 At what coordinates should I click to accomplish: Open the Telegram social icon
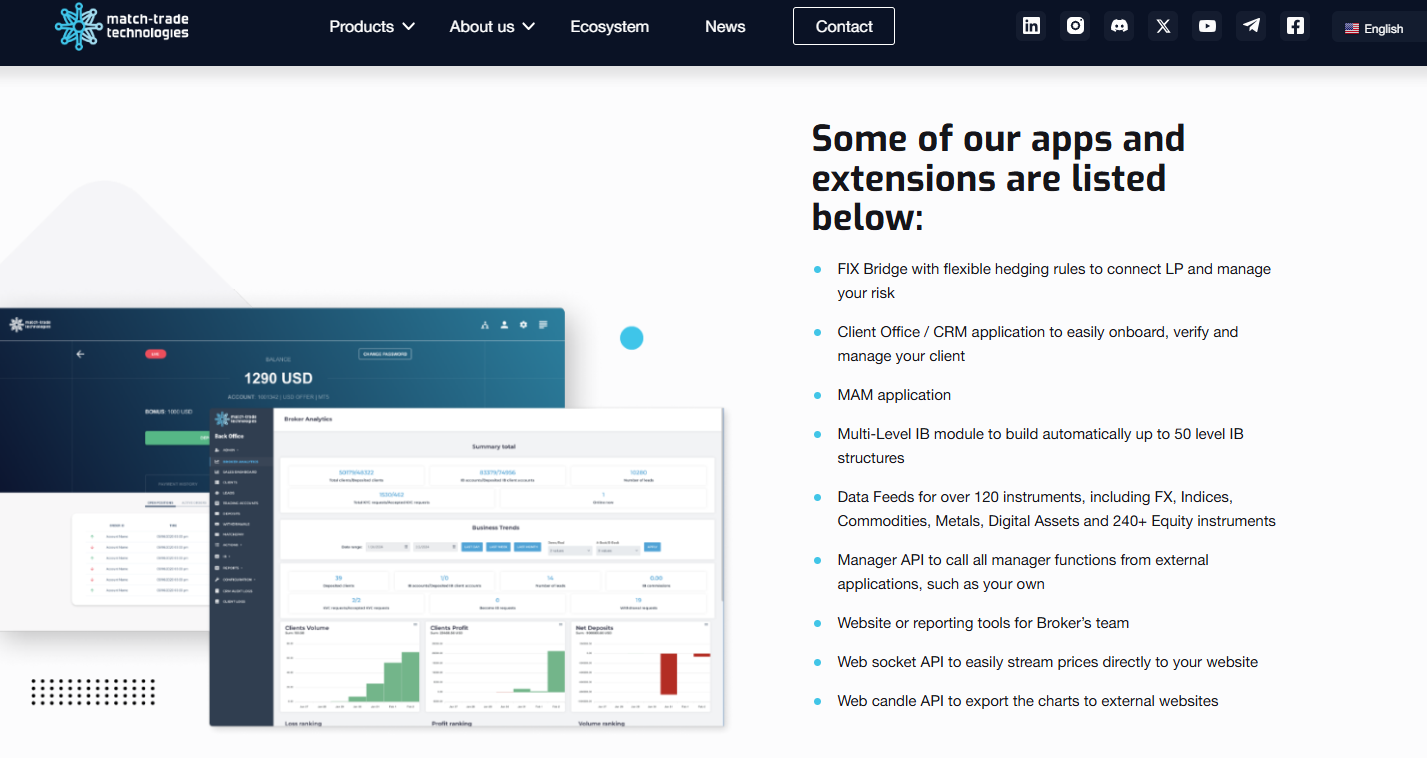[x=1251, y=26]
